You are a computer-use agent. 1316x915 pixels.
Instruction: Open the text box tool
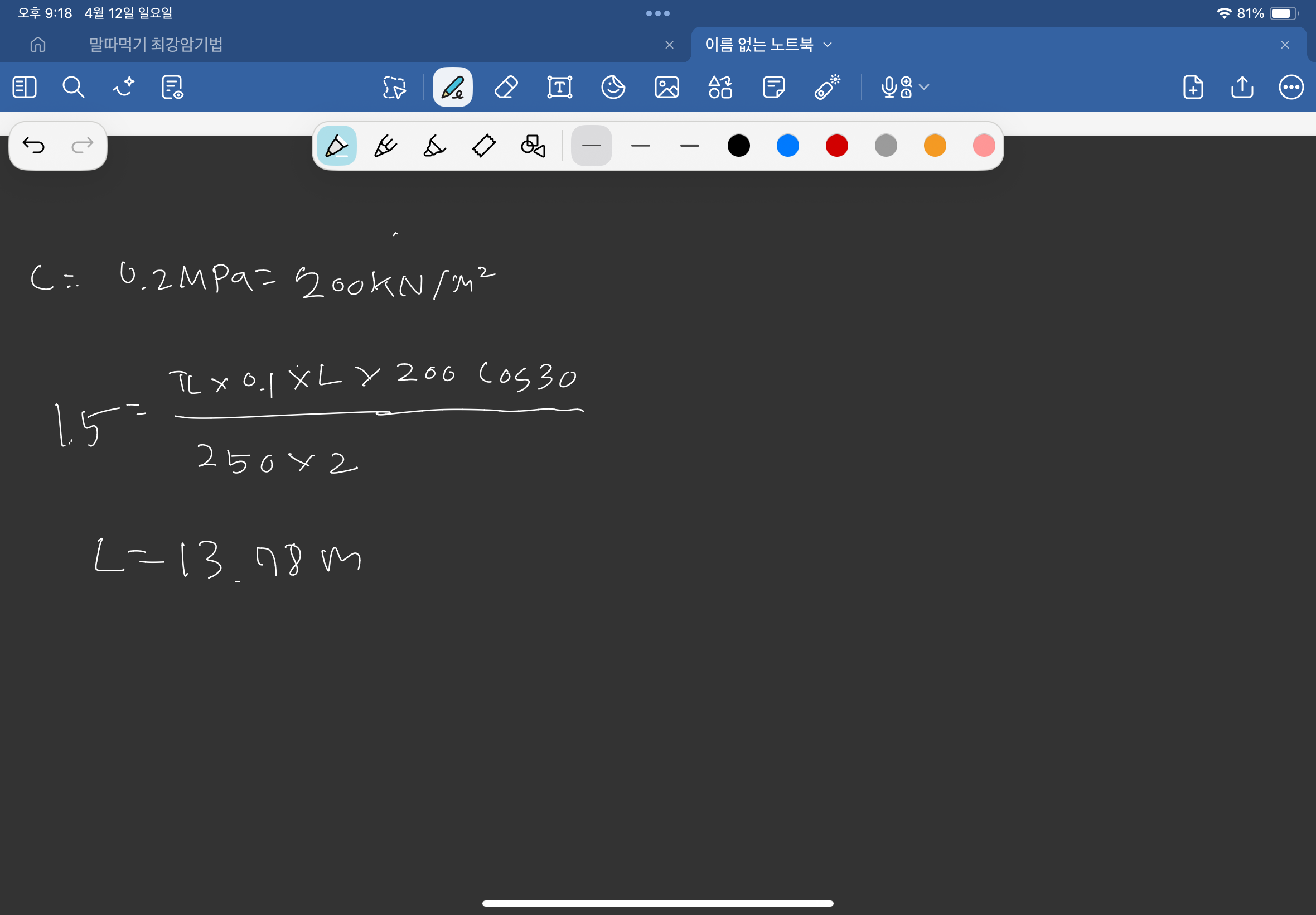[x=559, y=88]
